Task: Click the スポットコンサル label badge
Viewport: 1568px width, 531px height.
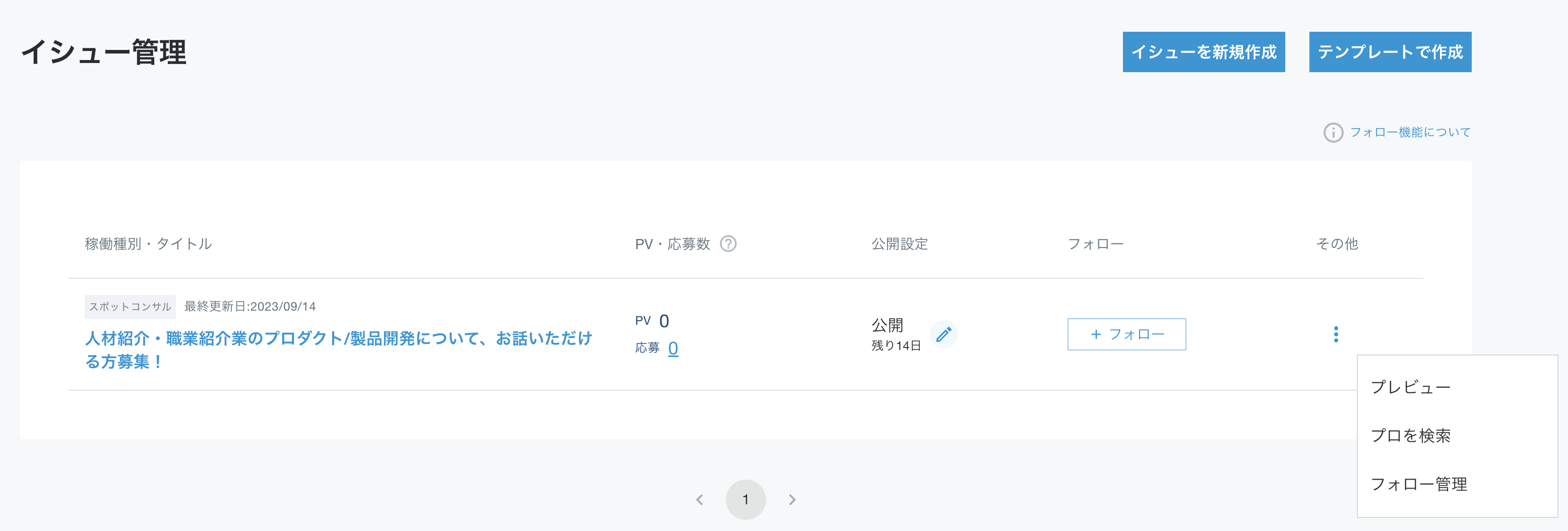Action: (x=130, y=306)
